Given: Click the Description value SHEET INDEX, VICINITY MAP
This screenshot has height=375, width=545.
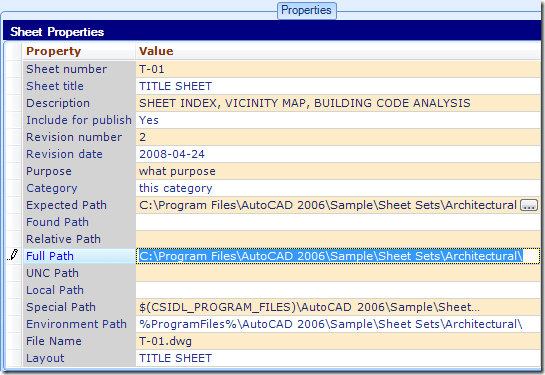Looking at the screenshot, I should click(x=304, y=103).
